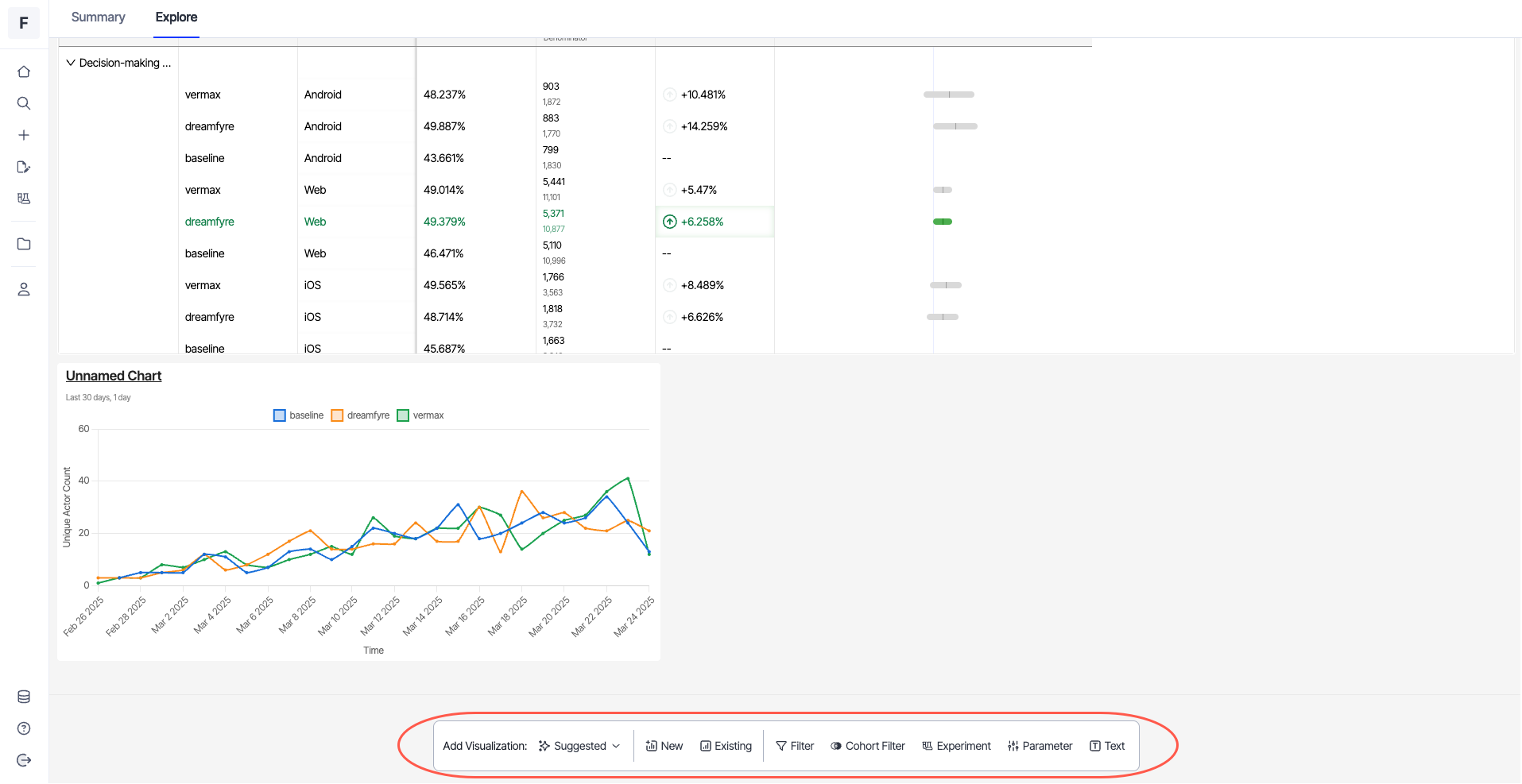Open the Unnamed Chart title link
1522x784 pixels.
[114, 376]
